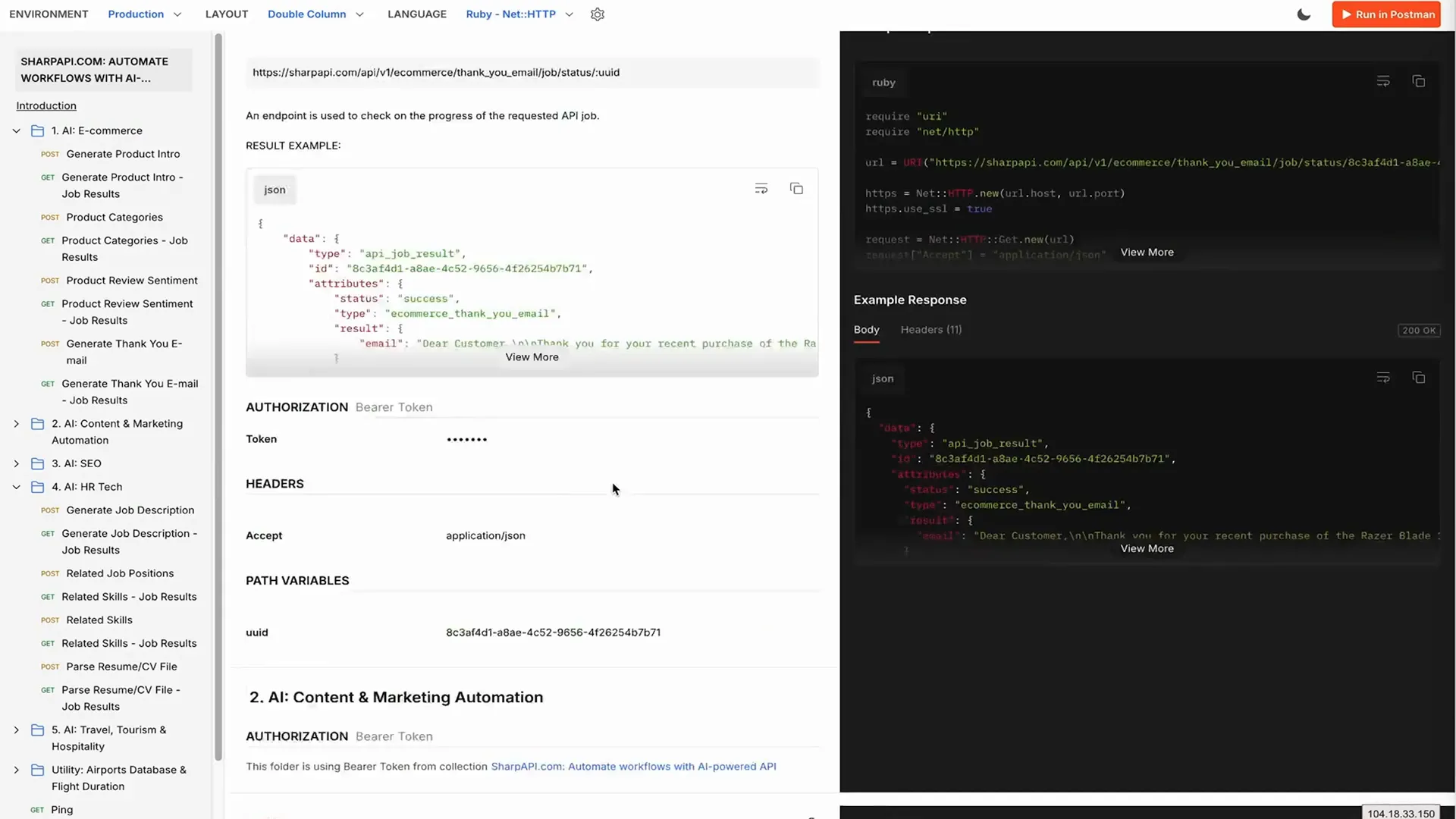Click the format icon in example response
Screen dimensions: 1456x819
(1383, 378)
